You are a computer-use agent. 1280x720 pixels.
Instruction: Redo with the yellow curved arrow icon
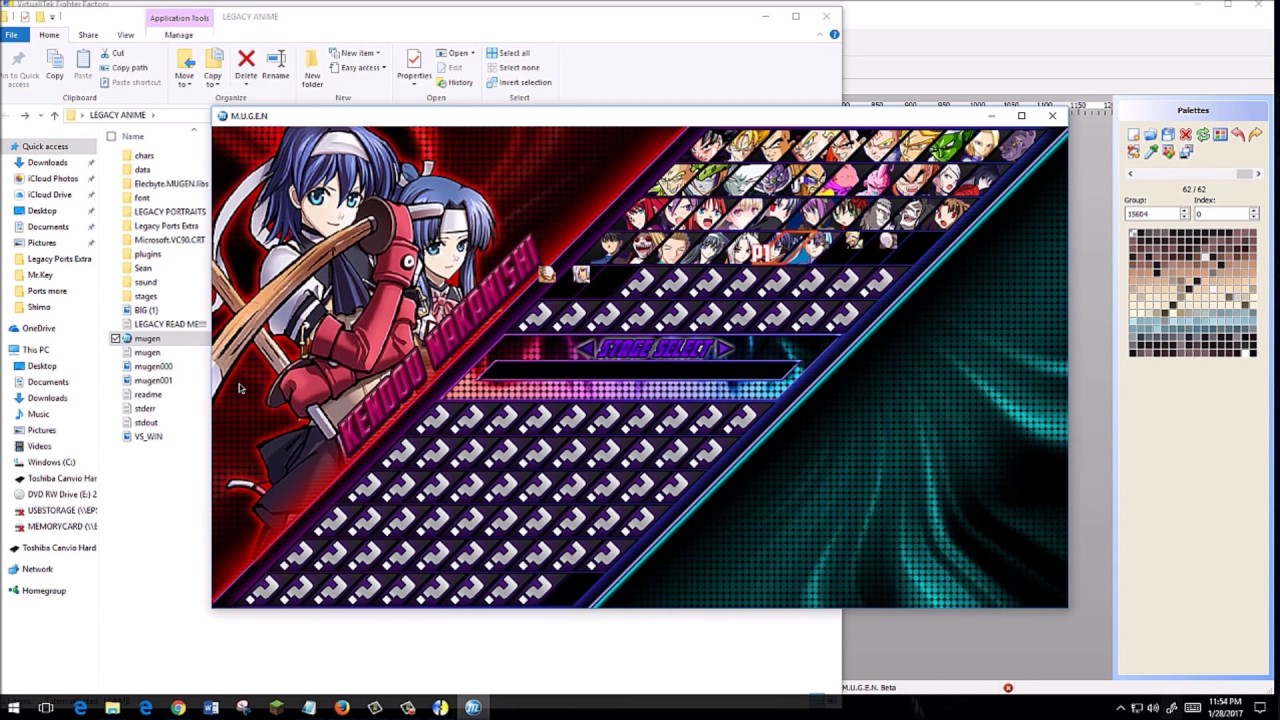[1255, 135]
